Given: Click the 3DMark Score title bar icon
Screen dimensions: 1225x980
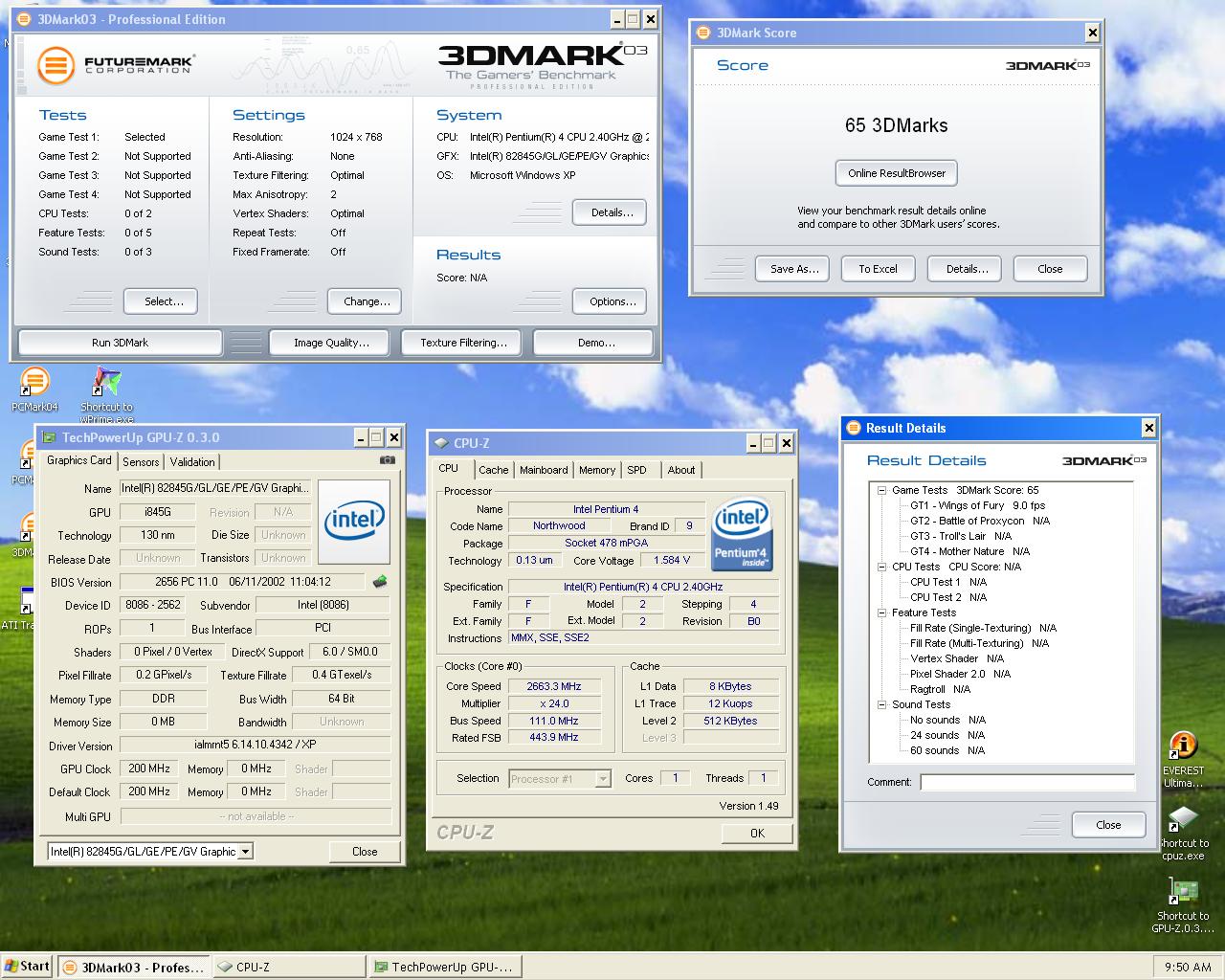Looking at the screenshot, I should pyautogui.click(x=703, y=33).
